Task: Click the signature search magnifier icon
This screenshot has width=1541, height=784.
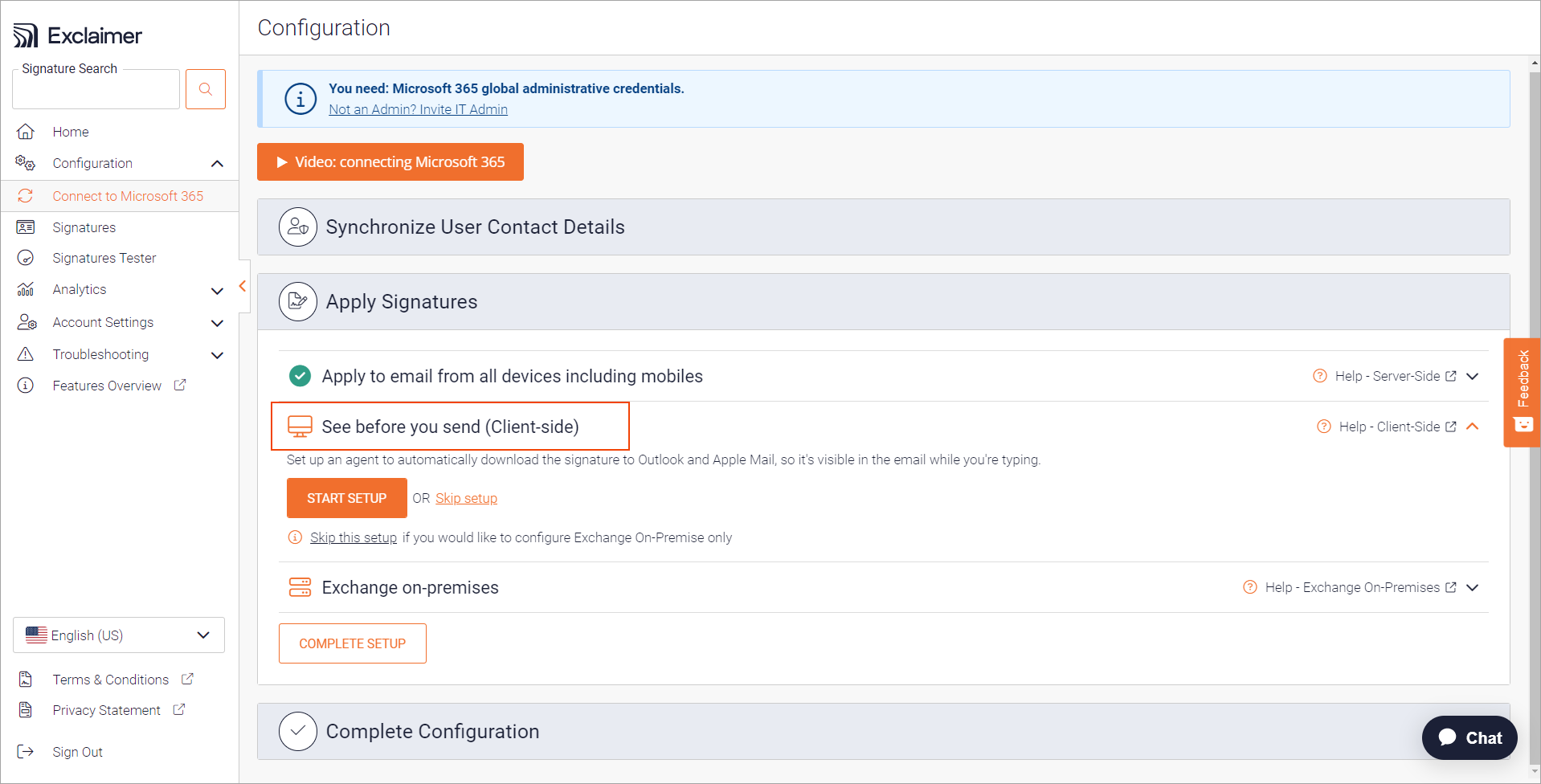Action: coord(206,89)
